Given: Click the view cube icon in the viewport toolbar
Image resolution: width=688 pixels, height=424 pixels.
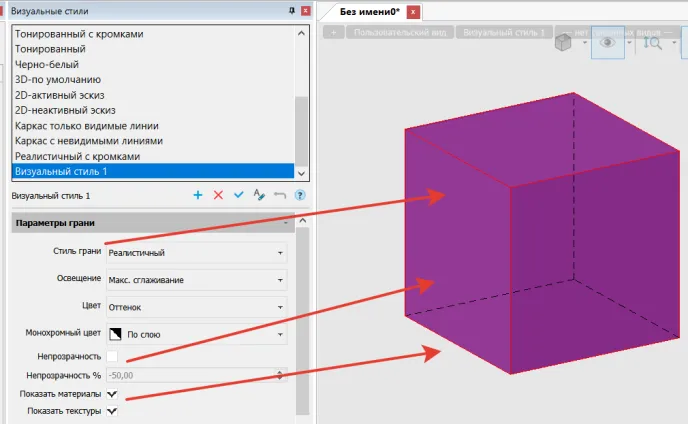Looking at the screenshot, I should tap(564, 42).
